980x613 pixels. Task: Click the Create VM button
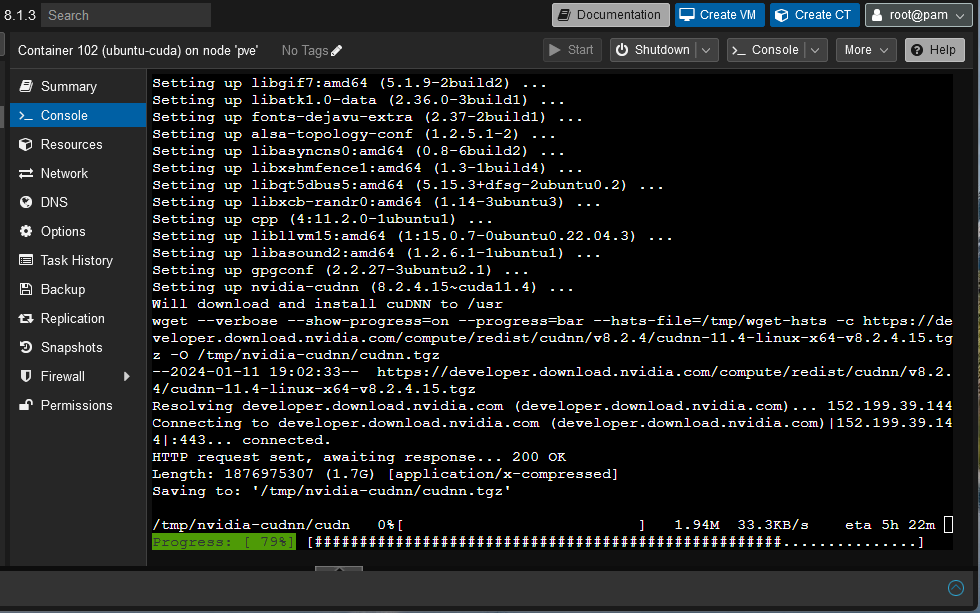pos(719,15)
